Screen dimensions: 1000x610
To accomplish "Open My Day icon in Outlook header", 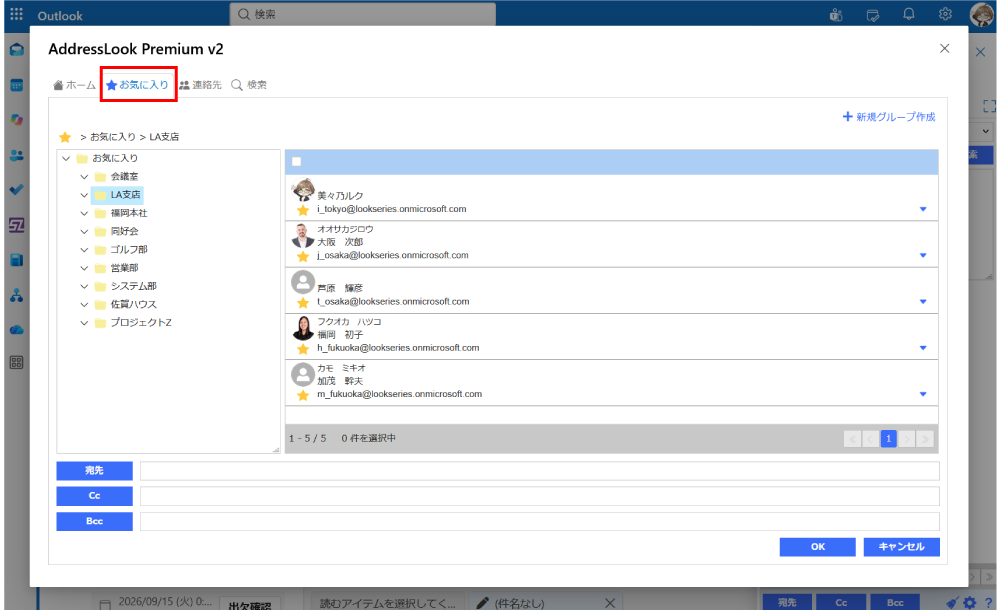I will (872, 15).
